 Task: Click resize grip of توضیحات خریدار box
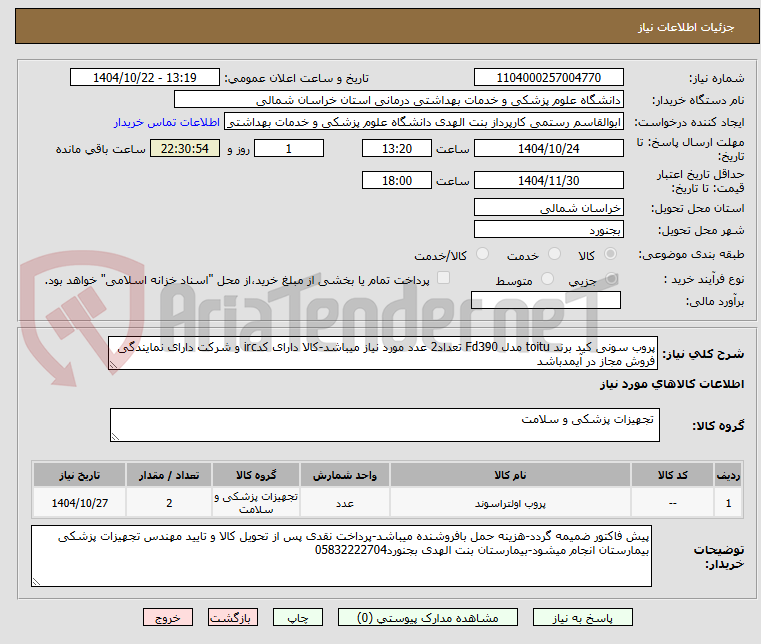[36, 581]
